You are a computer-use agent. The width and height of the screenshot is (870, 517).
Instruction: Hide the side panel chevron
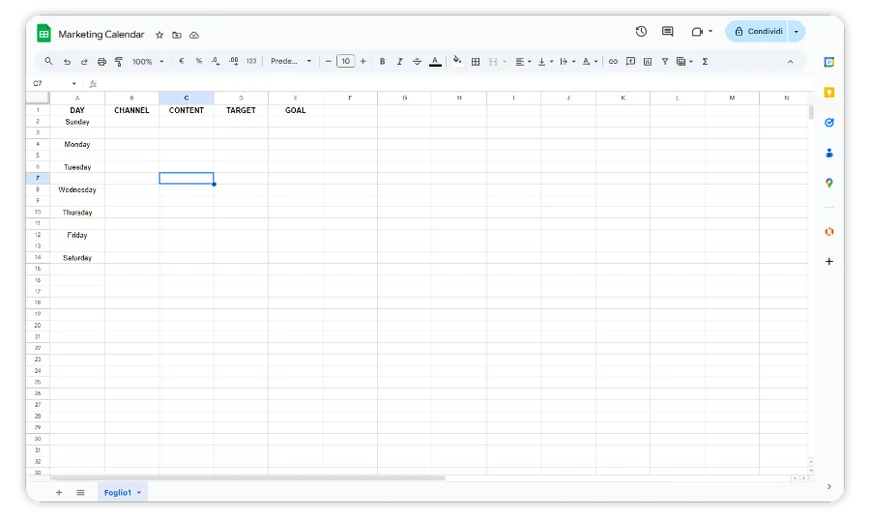(829, 486)
